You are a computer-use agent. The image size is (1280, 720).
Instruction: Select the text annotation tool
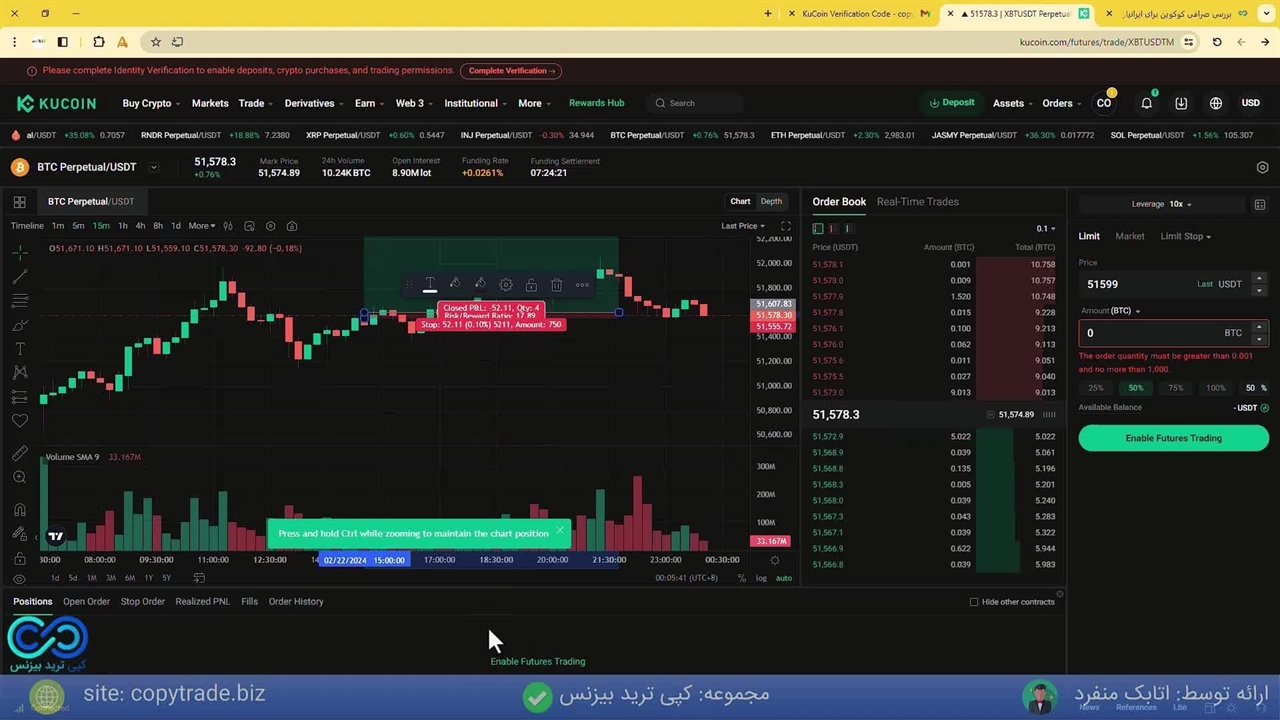(20, 349)
